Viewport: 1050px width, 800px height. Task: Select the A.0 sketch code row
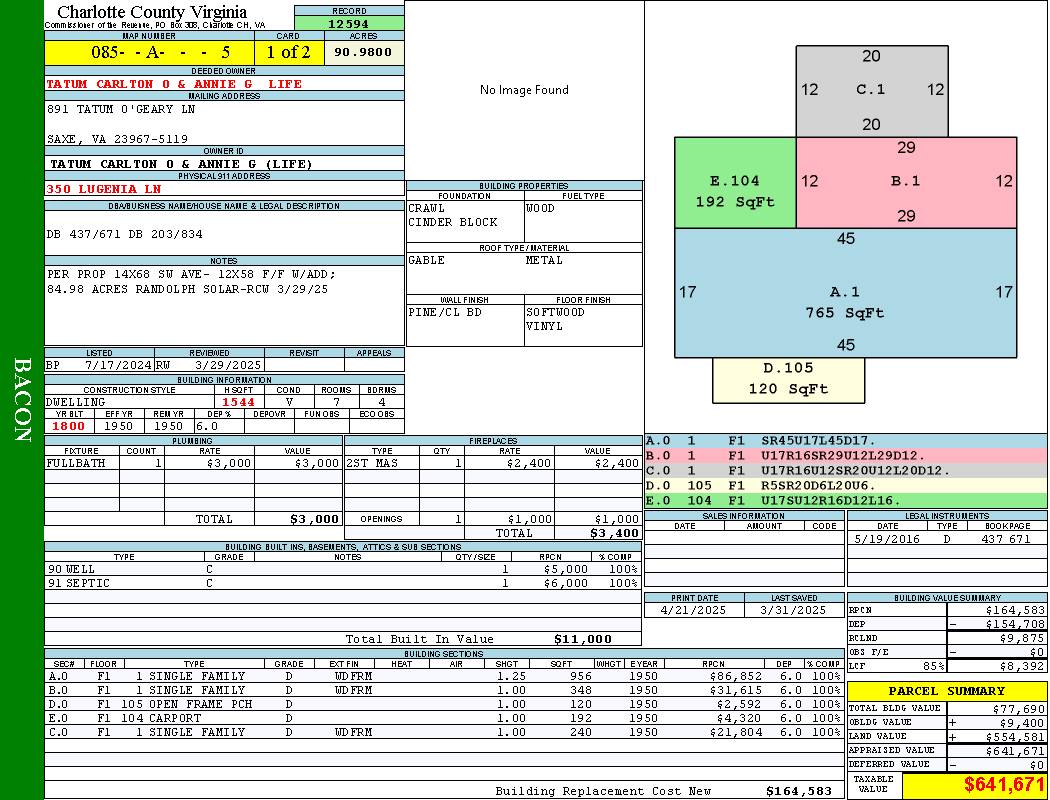846,441
